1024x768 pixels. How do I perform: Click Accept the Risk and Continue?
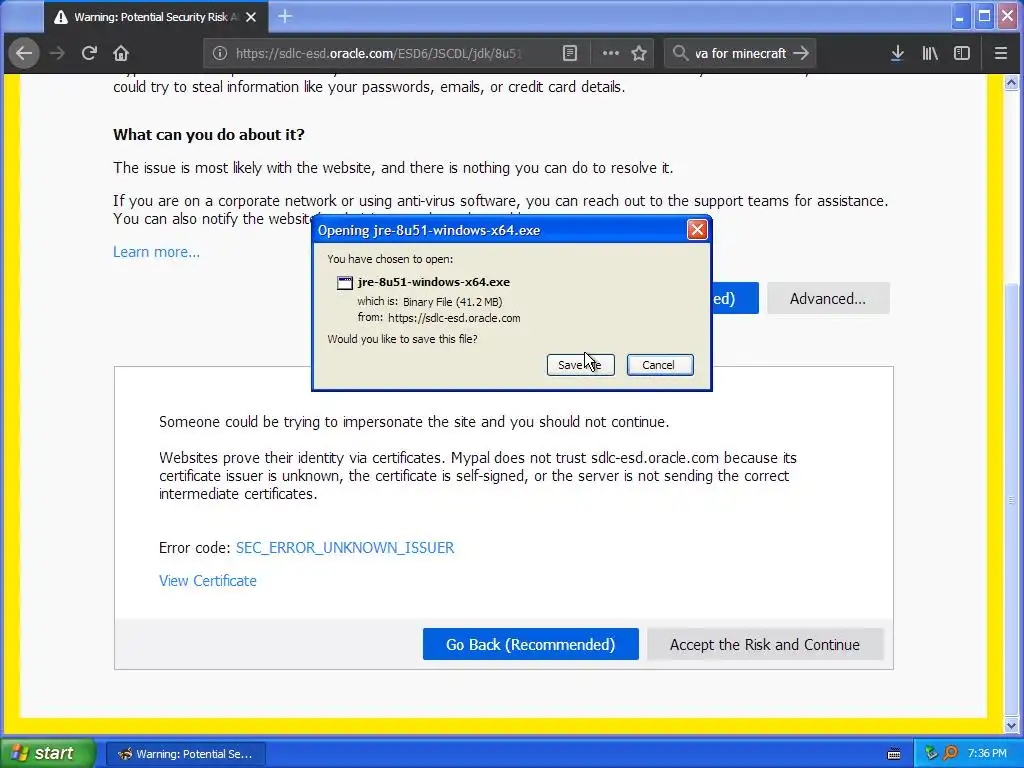pyautogui.click(x=765, y=645)
